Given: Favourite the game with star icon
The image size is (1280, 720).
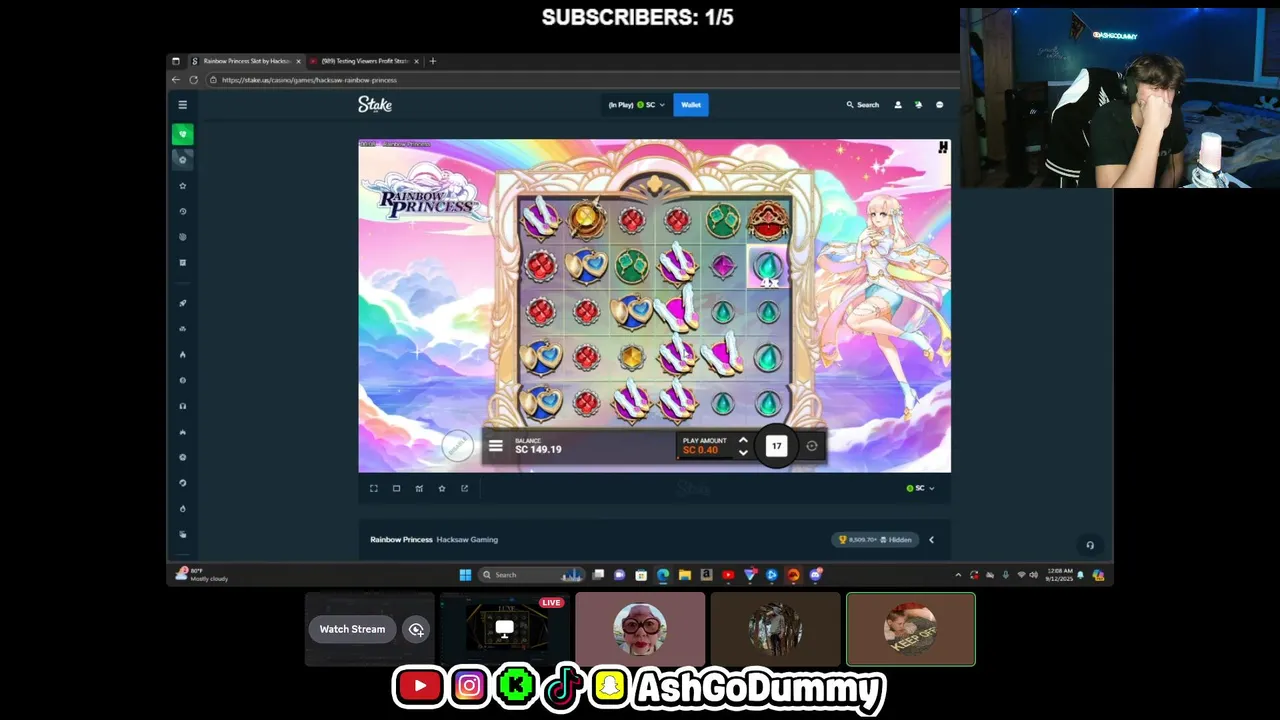Looking at the screenshot, I should tap(442, 488).
